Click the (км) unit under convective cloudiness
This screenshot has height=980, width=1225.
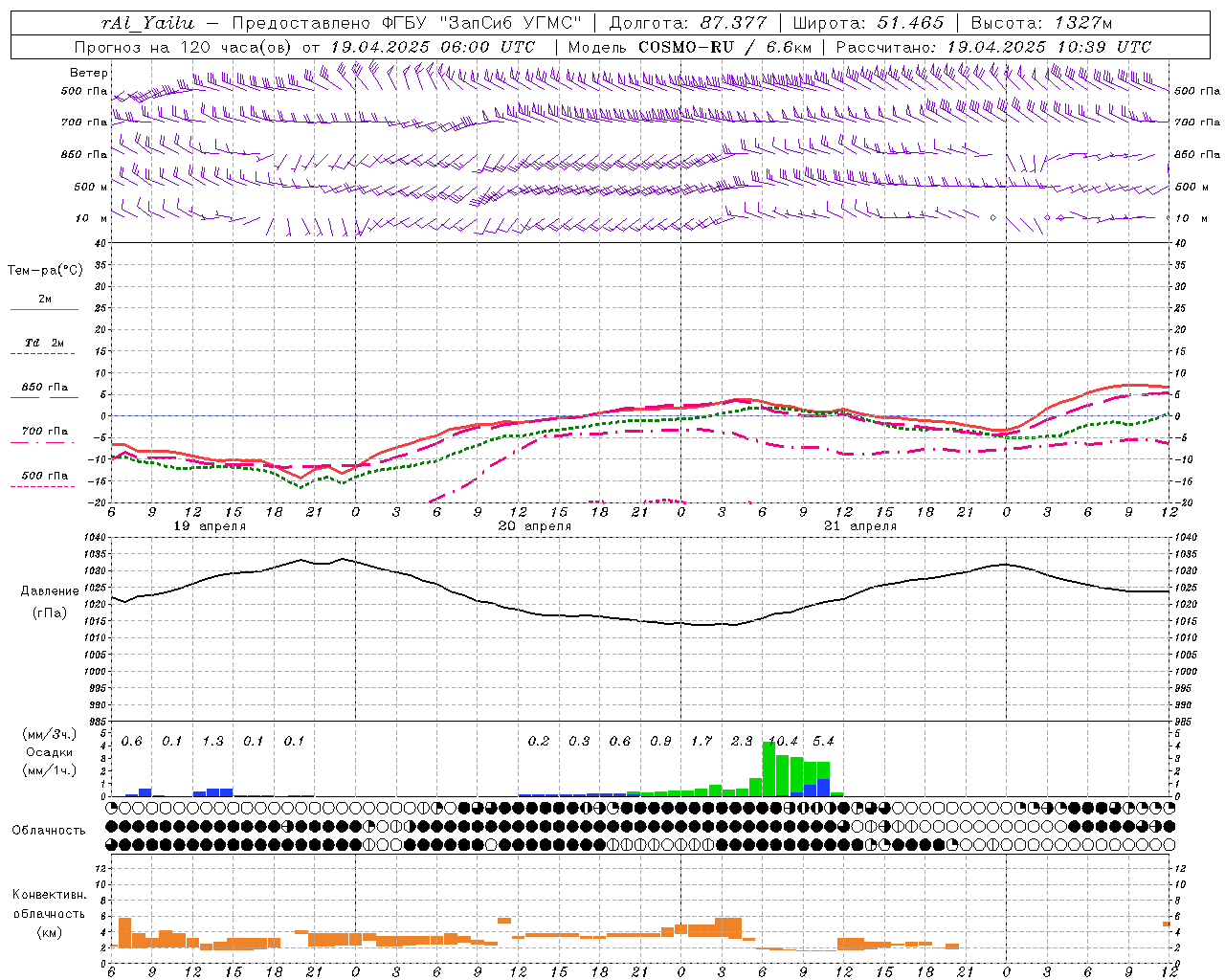click(49, 932)
